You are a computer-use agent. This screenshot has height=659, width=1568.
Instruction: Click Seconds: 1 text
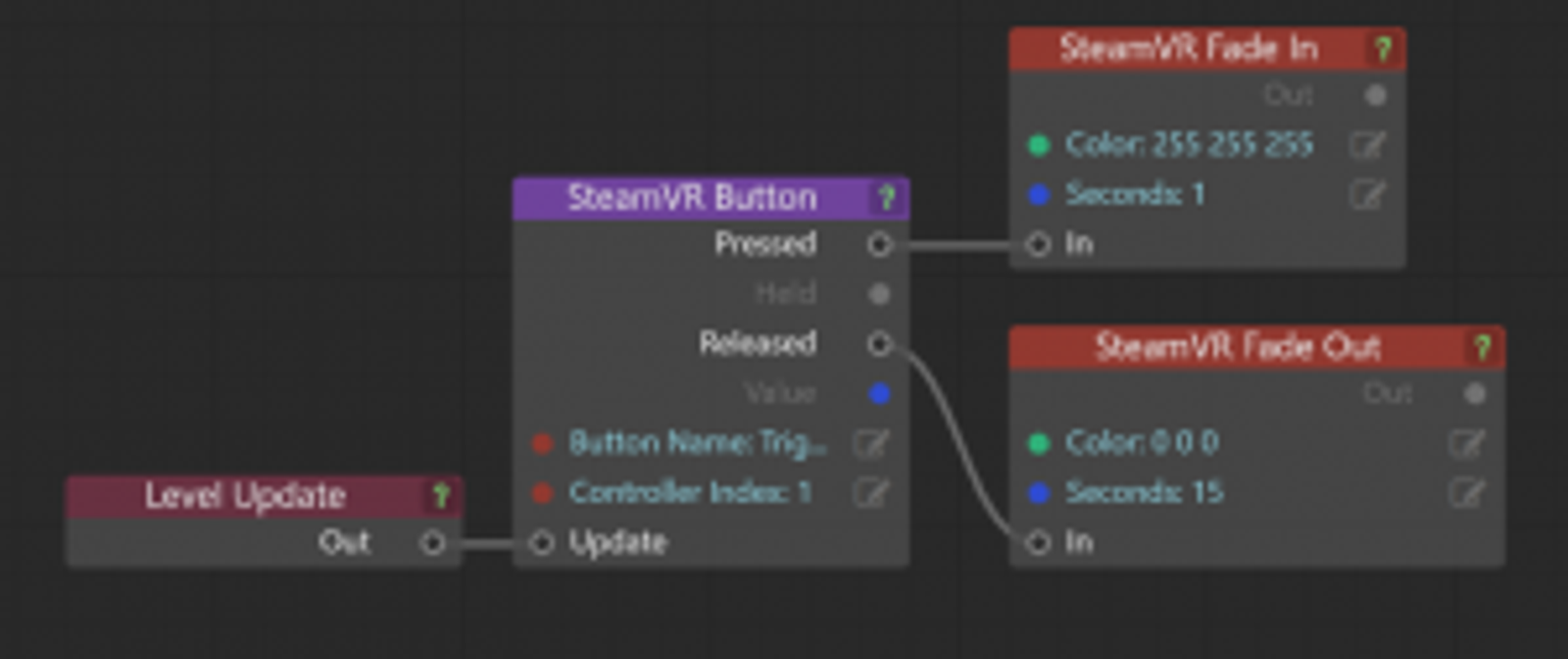click(1135, 194)
